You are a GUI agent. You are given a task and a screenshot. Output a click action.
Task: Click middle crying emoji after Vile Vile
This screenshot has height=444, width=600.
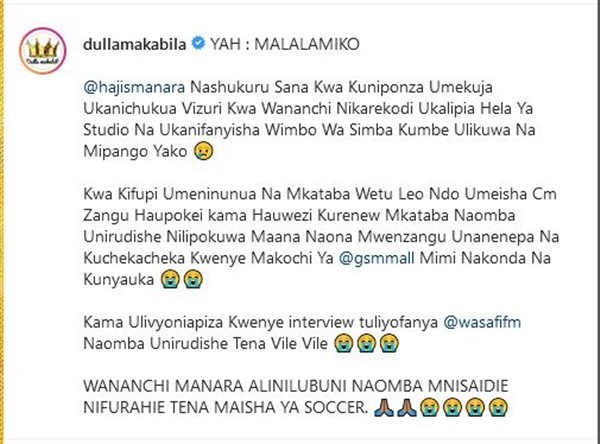[366, 343]
